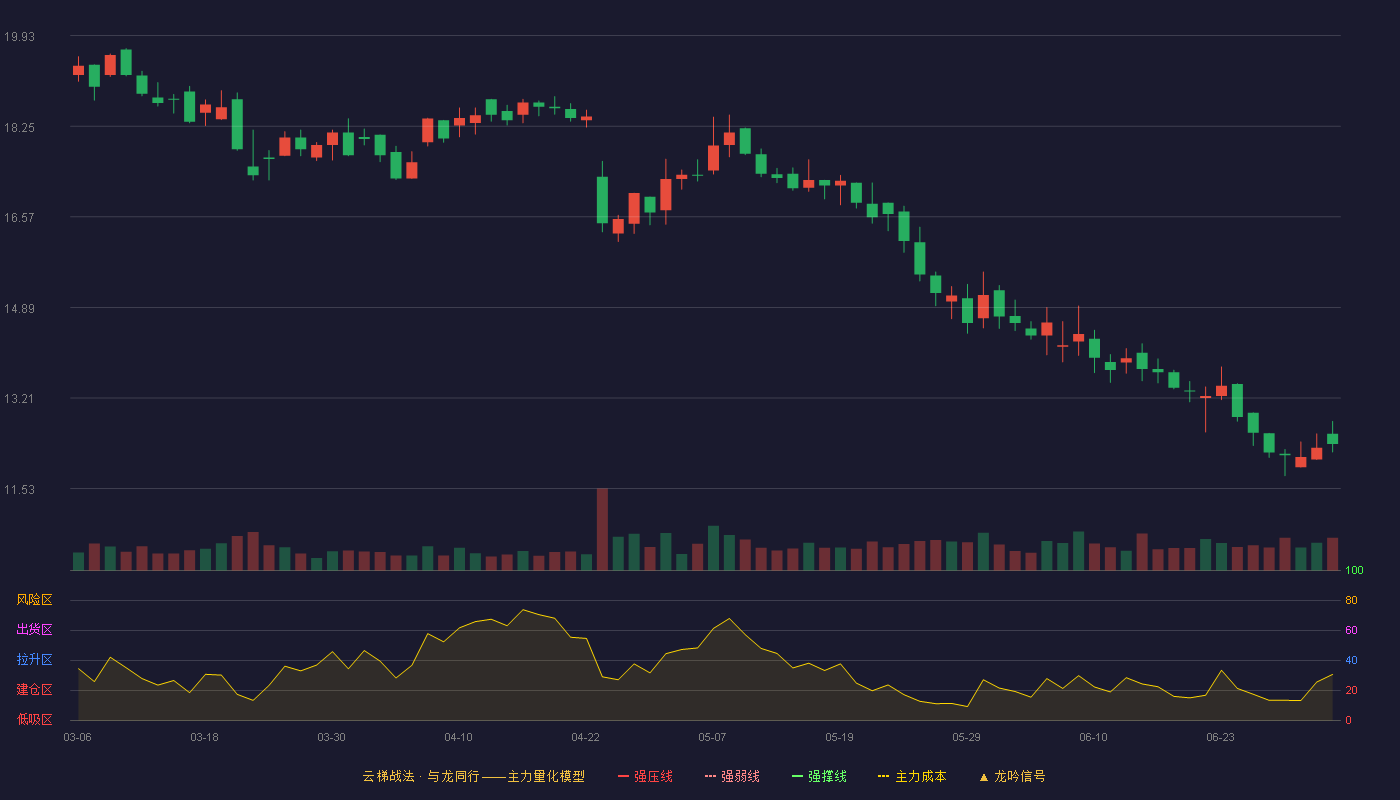Click the 低吸区 zone label
The image size is (1400, 800).
coord(34,720)
